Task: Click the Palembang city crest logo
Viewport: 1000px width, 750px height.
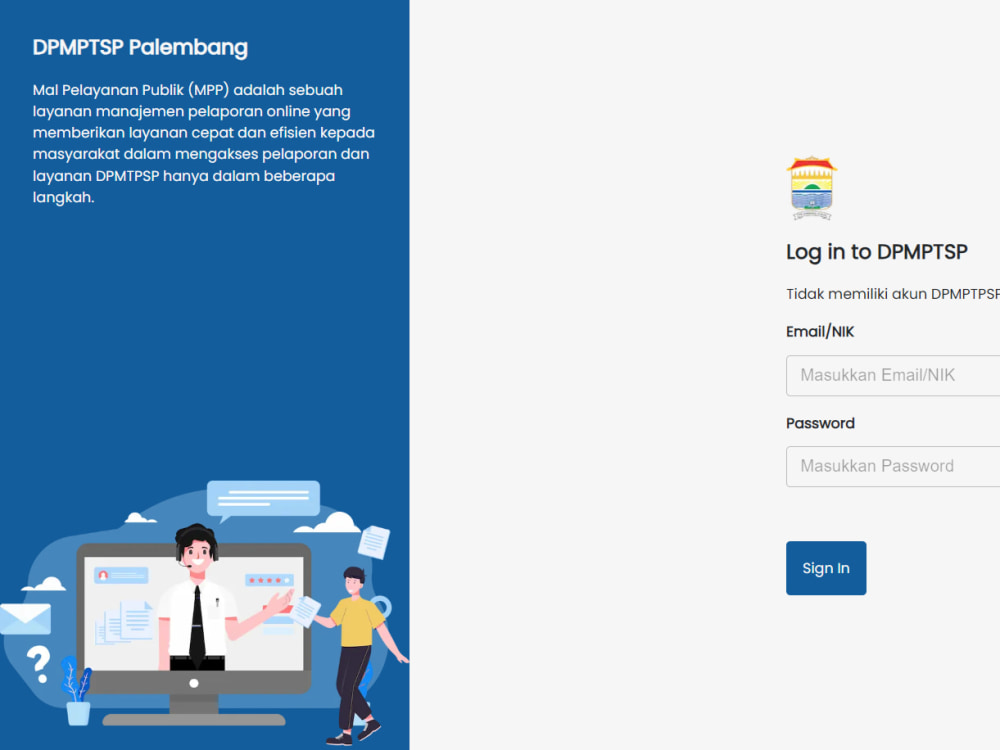Action: tap(811, 188)
